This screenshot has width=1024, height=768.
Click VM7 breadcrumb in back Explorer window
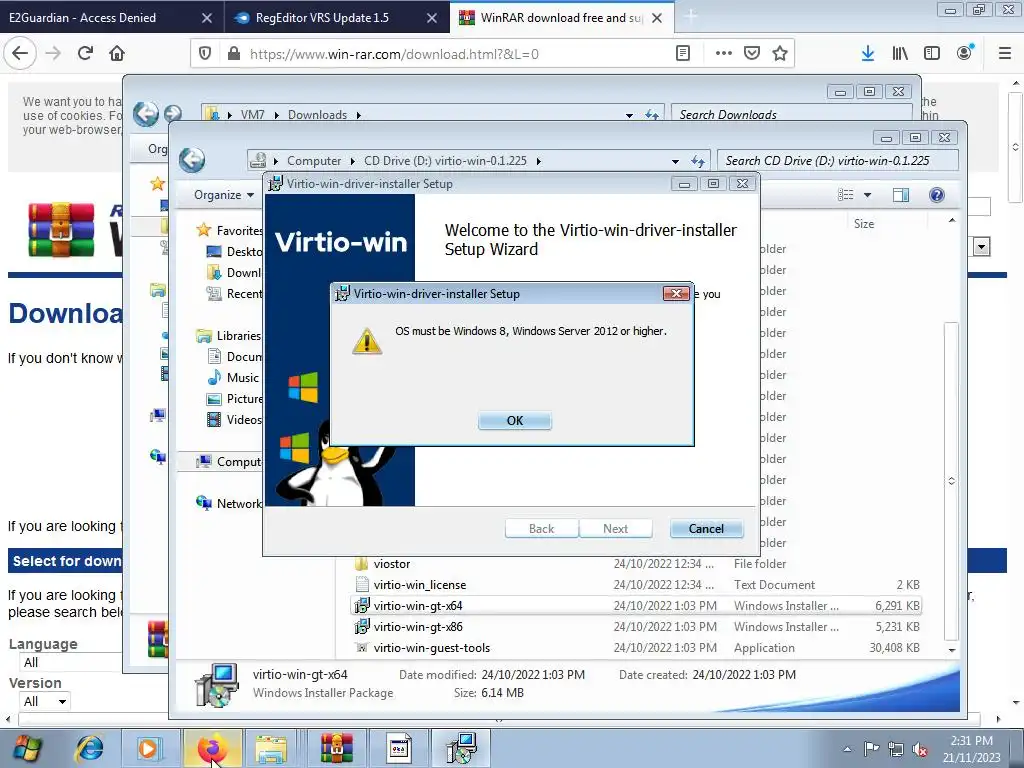[x=252, y=115]
